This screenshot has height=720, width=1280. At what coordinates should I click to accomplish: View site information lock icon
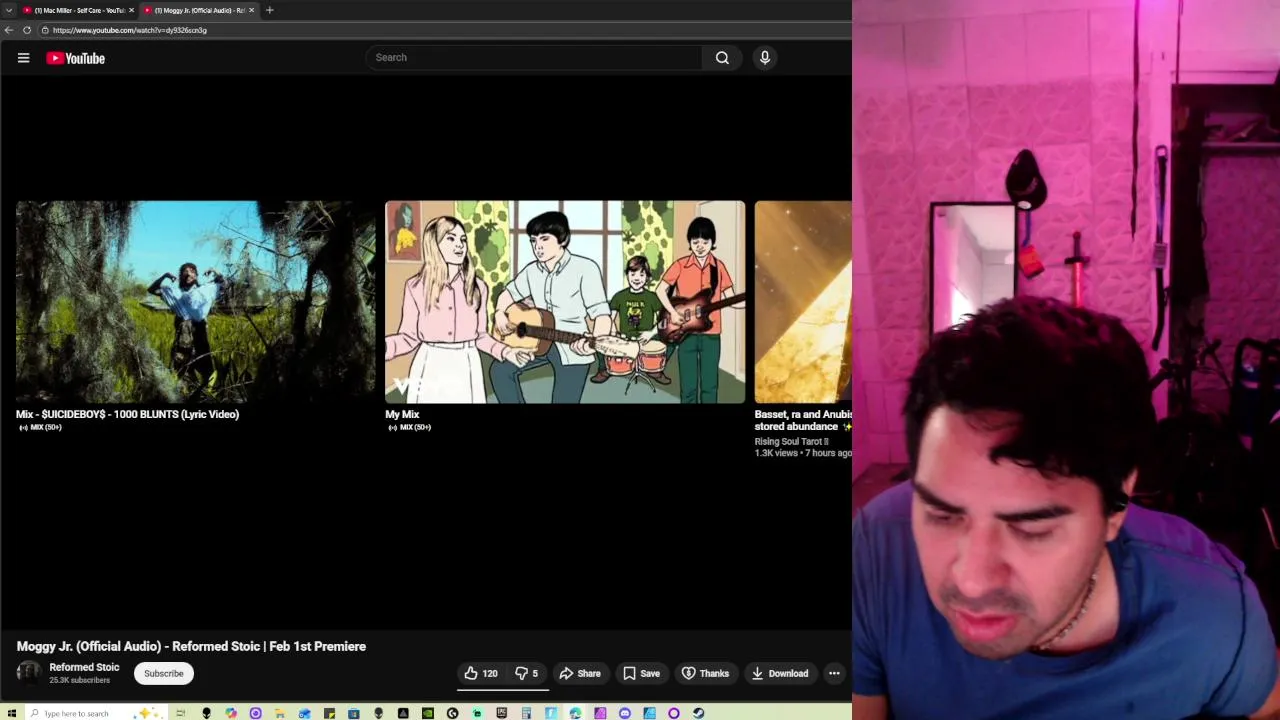[45, 30]
